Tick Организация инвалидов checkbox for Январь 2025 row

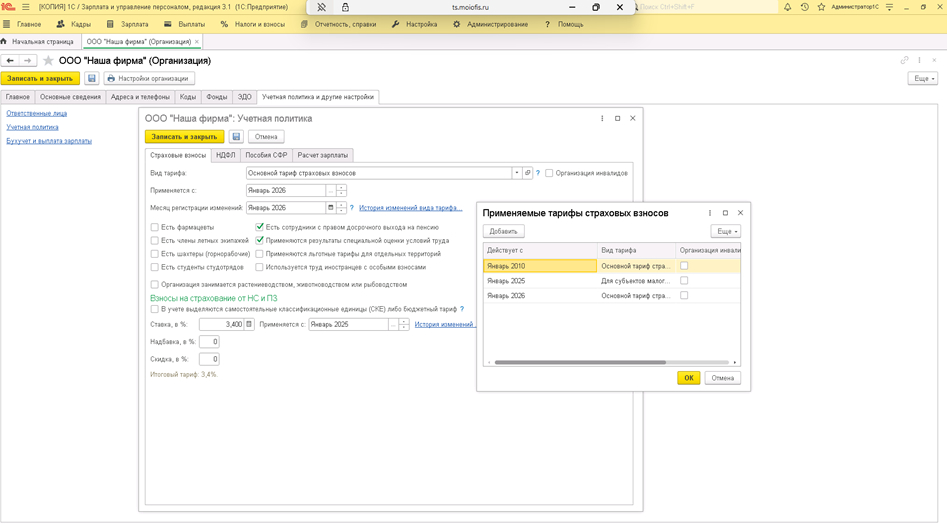point(684,281)
